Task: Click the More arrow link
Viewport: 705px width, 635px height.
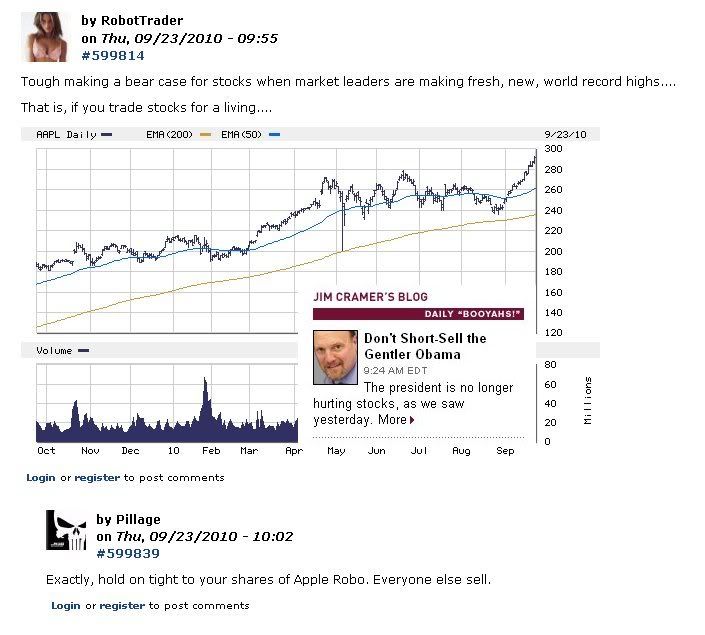Action: pyautogui.click(x=396, y=420)
